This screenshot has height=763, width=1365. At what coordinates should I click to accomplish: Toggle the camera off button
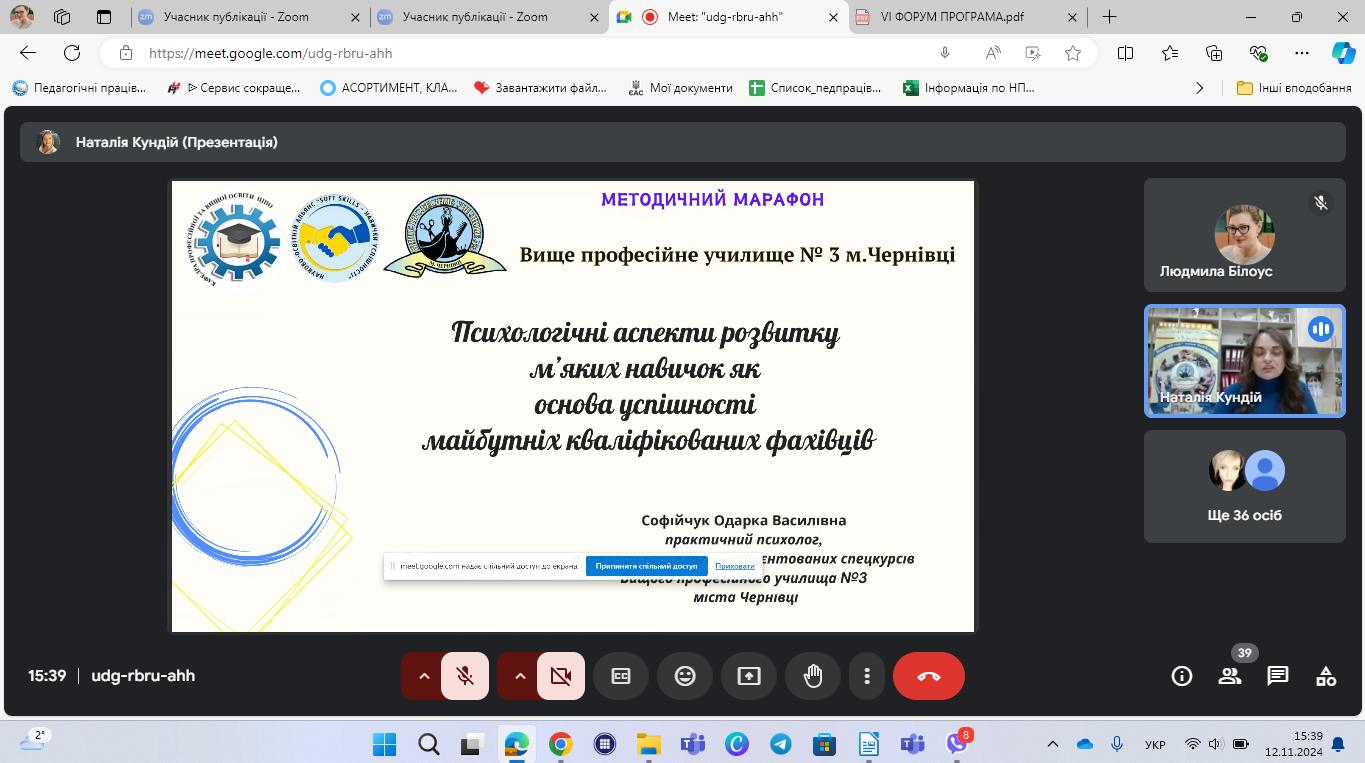pyautogui.click(x=561, y=676)
